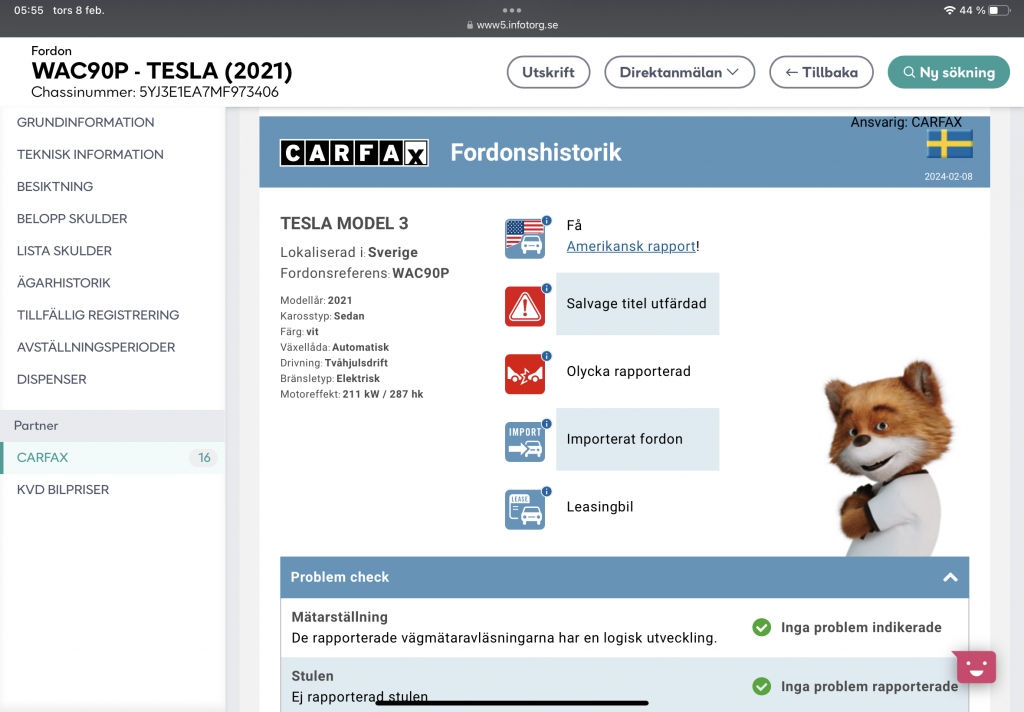Click the Import vehicle icon
This screenshot has height=712, width=1024.
click(524, 442)
